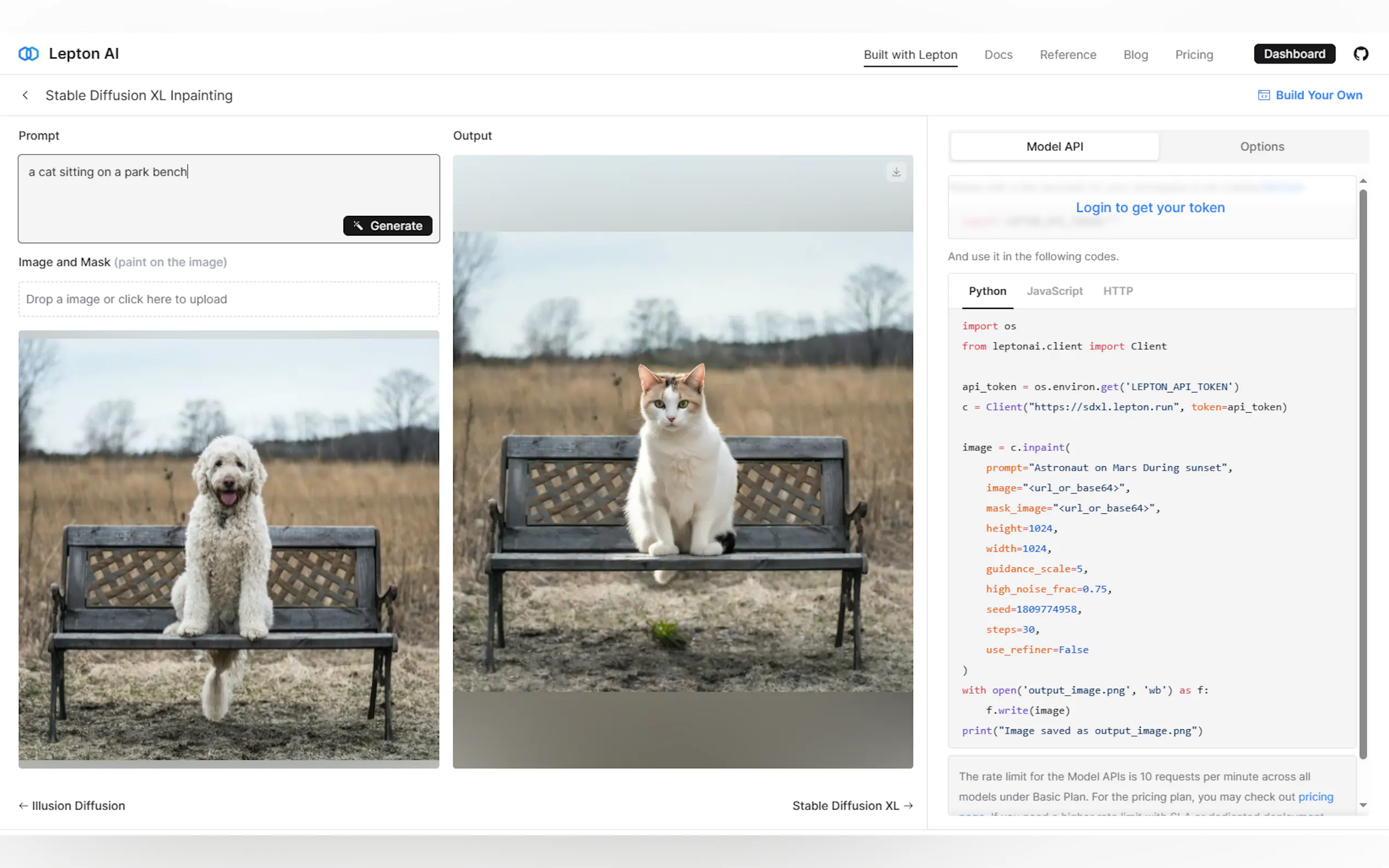The height and width of the screenshot is (868, 1389).
Task: Open the Docs navigation item
Action: pyautogui.click(x=998, y=55)
